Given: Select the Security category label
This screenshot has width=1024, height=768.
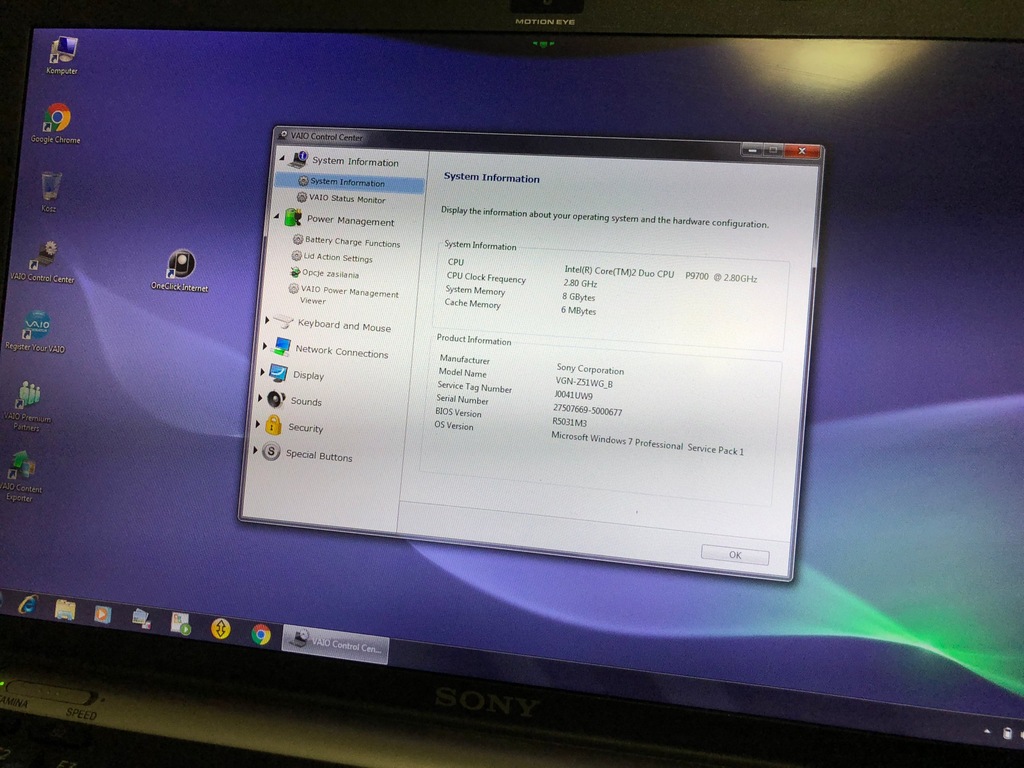Looking at the screenshot, I should 306,428.
